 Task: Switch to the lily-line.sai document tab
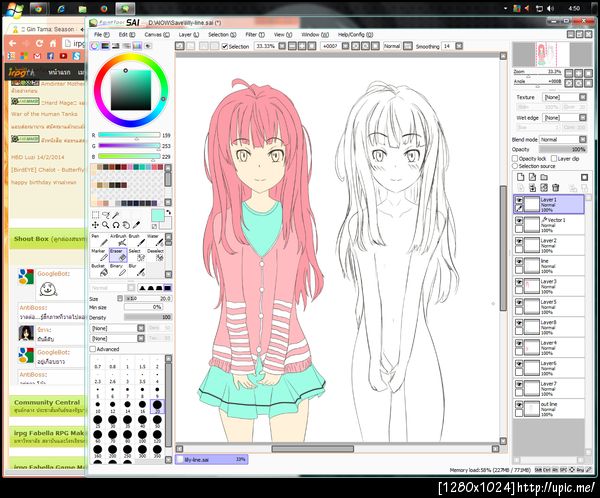(212, 459)
